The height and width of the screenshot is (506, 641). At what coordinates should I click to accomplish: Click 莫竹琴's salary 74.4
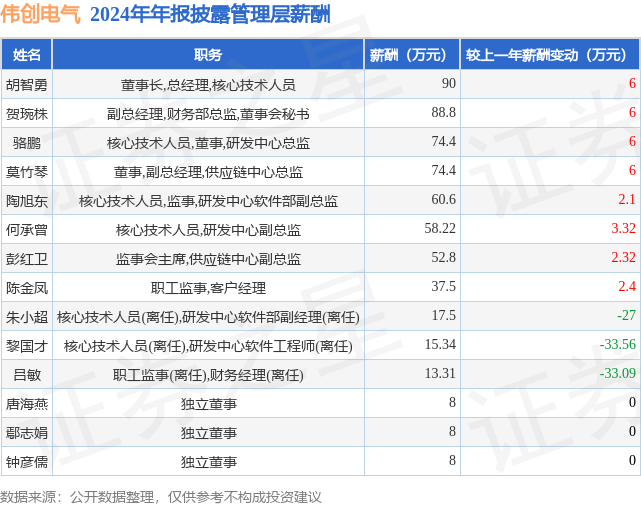(x=444, y=170)
